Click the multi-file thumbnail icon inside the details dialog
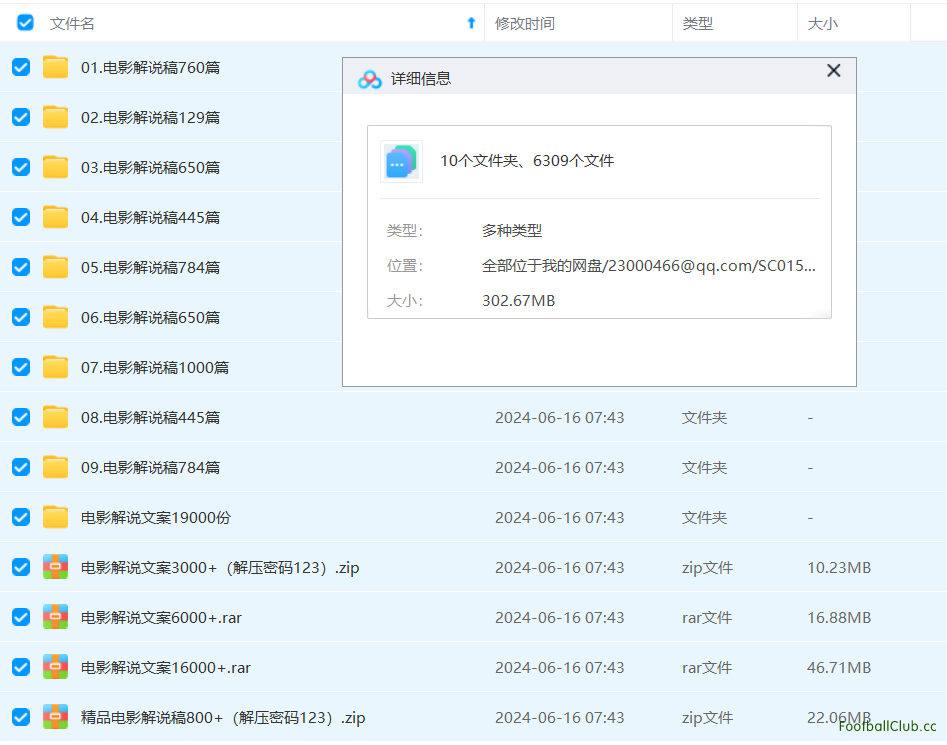The image size is (947, 745). pyautogui.click(x=401, y=161)
